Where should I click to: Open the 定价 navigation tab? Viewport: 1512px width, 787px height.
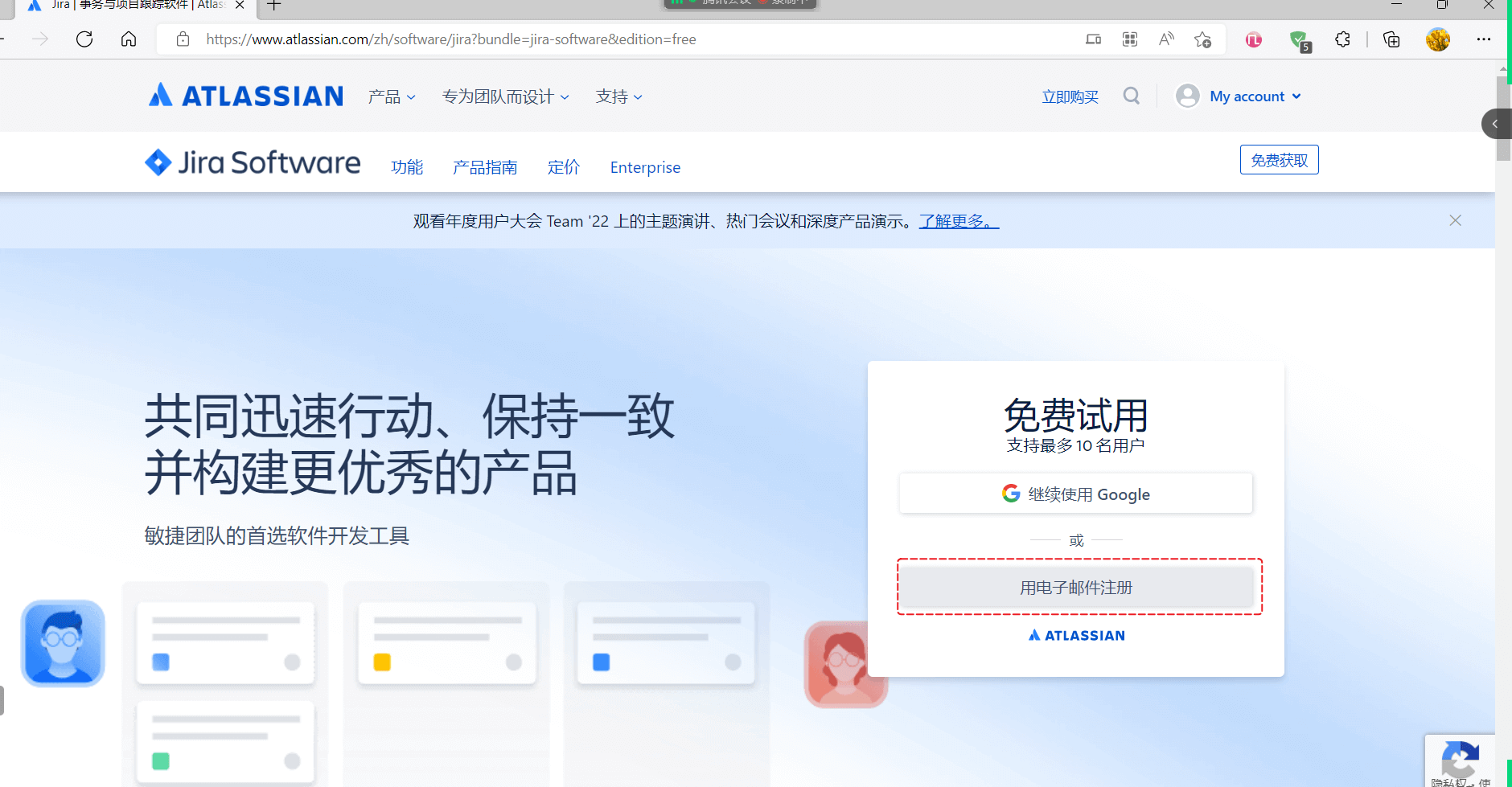(564, 167)
